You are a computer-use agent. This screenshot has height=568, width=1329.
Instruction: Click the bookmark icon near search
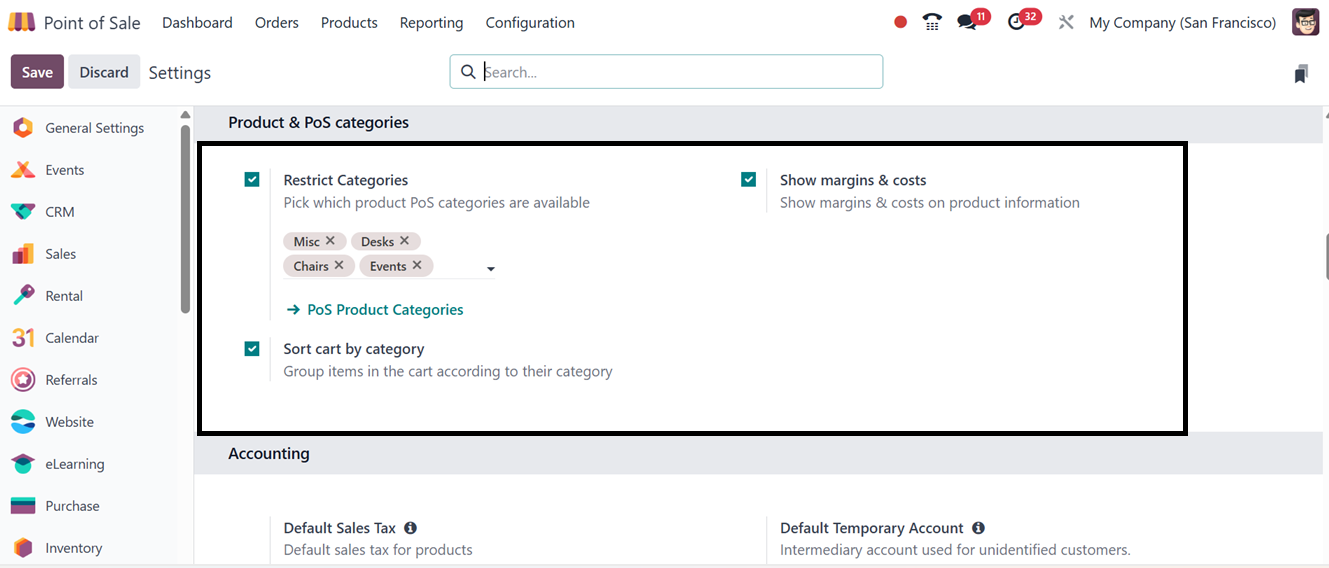[x=1301, y=73]
